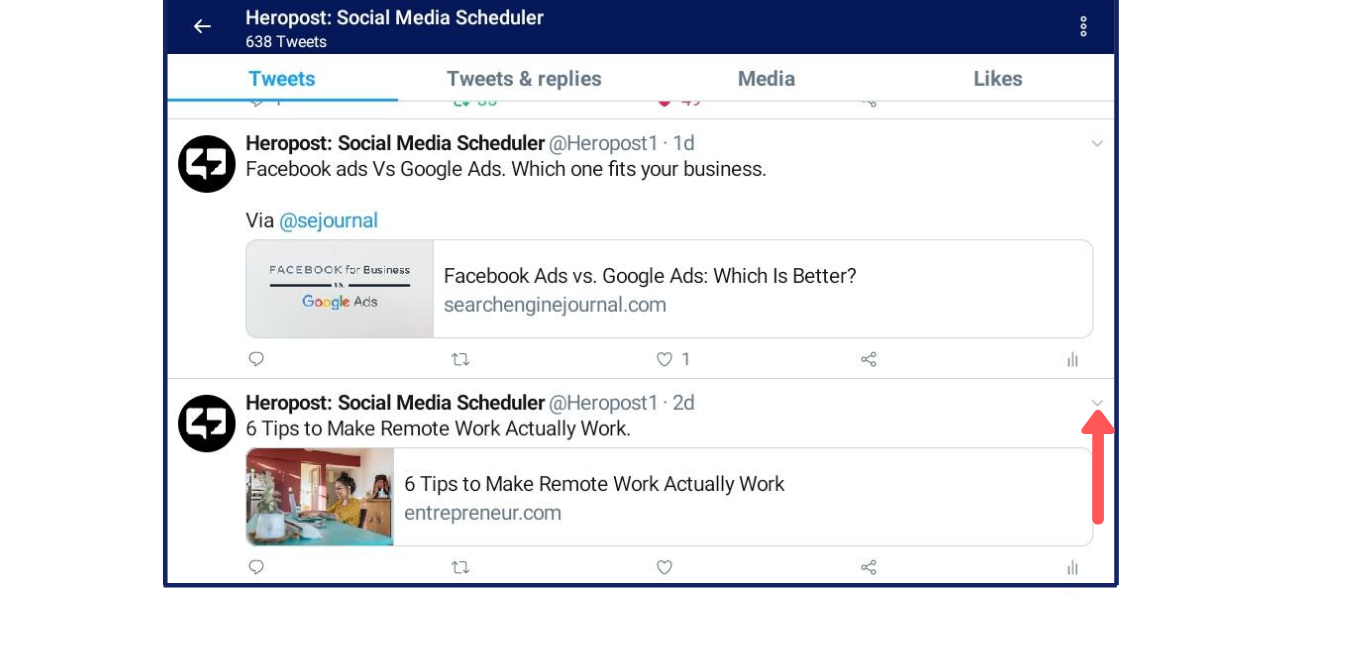Viewport: 1350px width, 650px height.
Task: Switch to the Media tab
Action: point(766,78)
